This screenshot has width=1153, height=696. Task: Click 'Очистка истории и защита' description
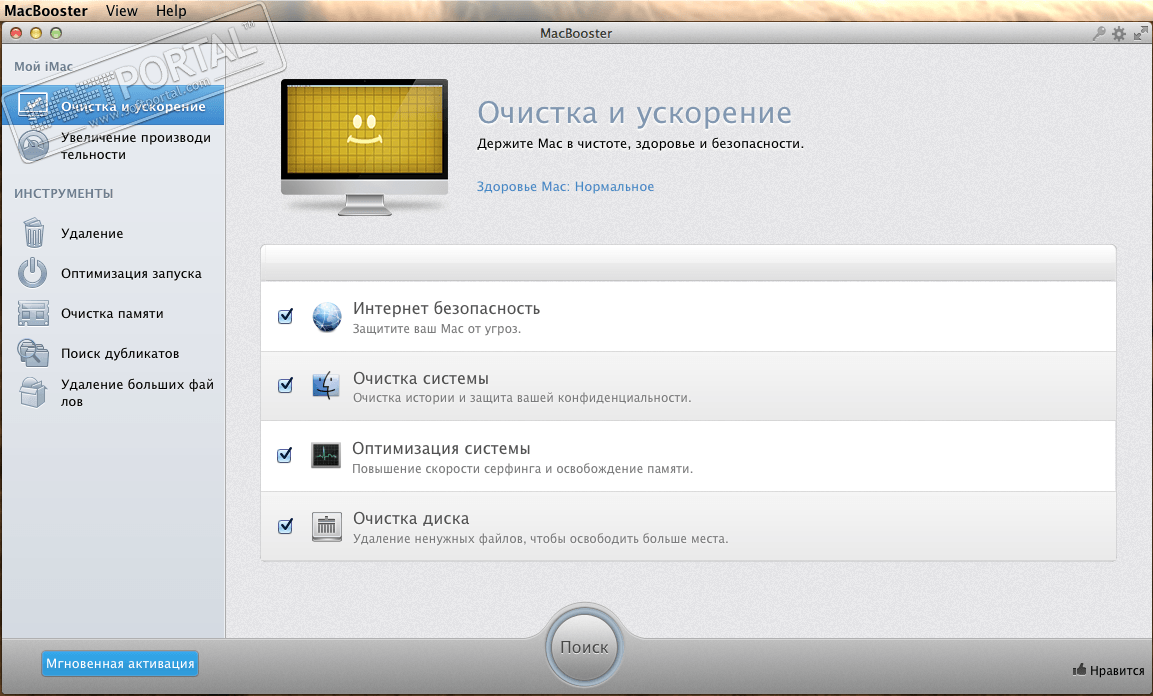[521, 398]
